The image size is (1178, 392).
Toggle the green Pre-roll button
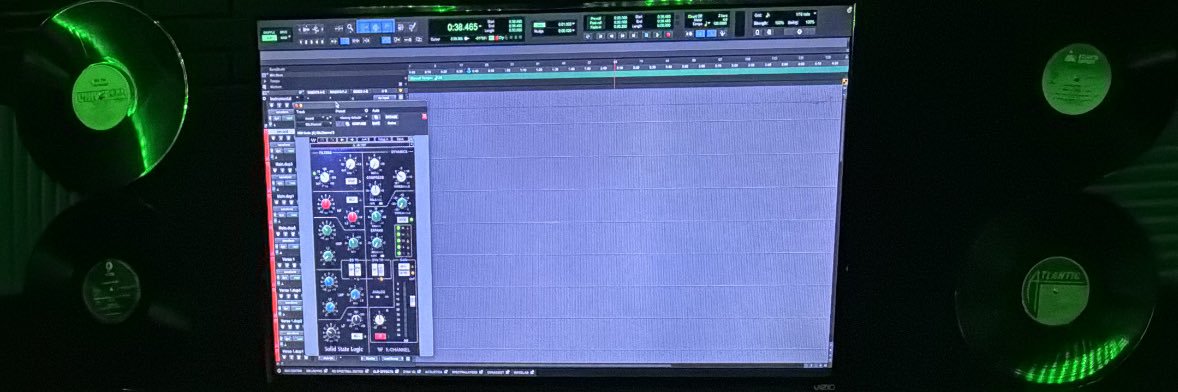(596, 18)
